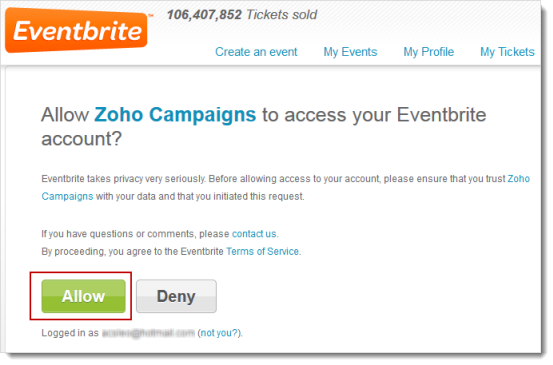The width and height of the screenshot is (553, 365).
Task: Click the Zoho link ending the privacy line
Action: pyautogui.click(x=518, y=179)
